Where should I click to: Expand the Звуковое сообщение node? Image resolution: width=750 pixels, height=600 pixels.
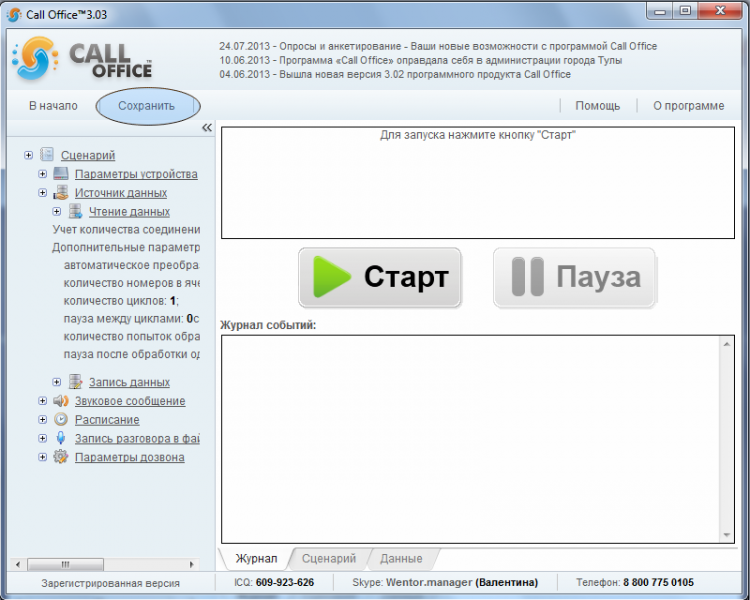pos(43,400)
